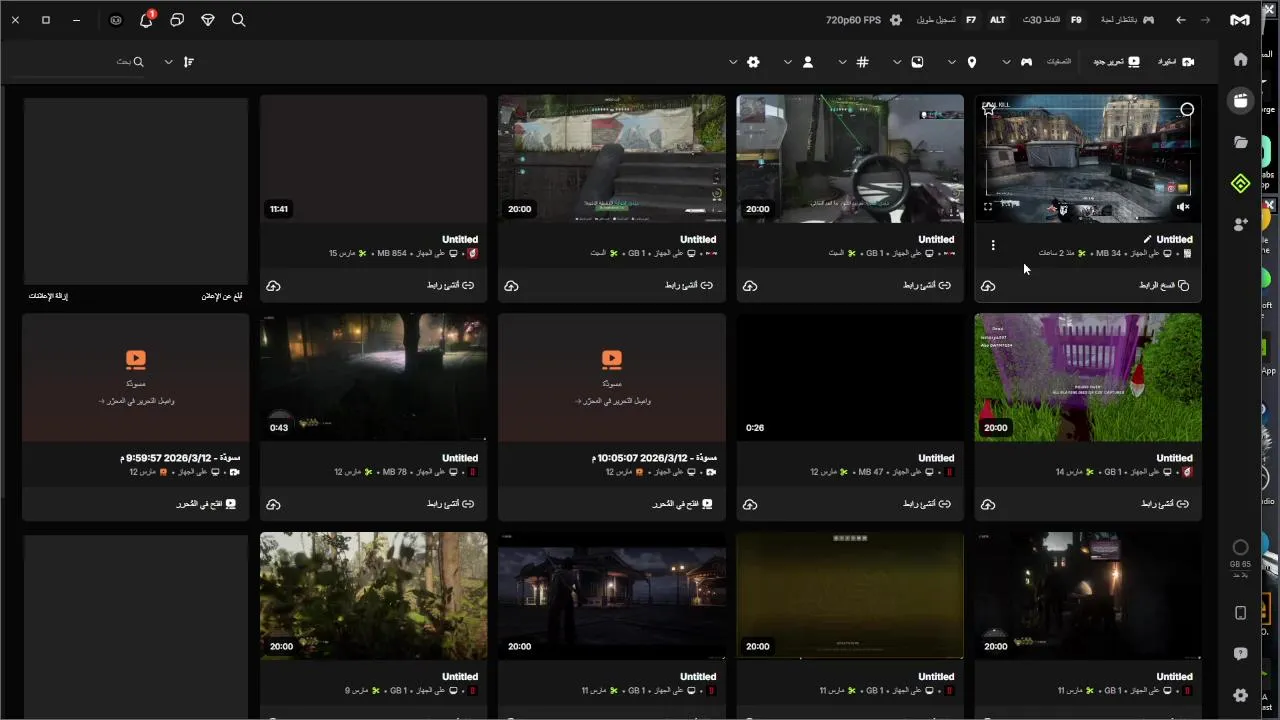Expand first clip preview to fullscreen

point(988,207)
